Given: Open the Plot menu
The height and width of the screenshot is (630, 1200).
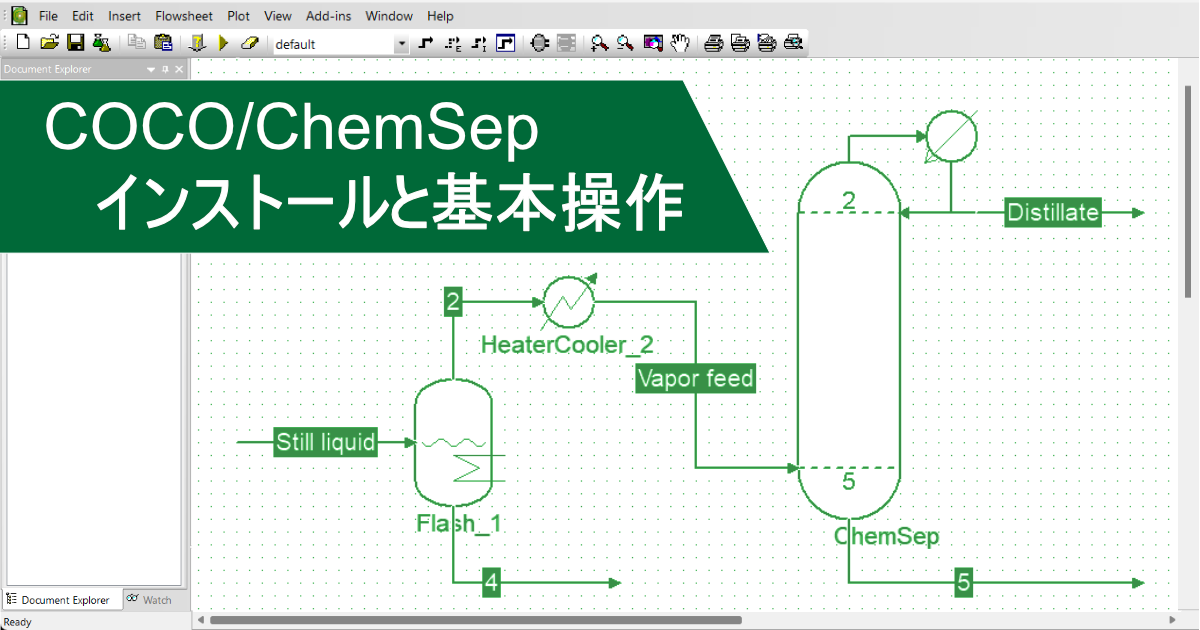Looking at the screenshot, I should tap(239, 16).
